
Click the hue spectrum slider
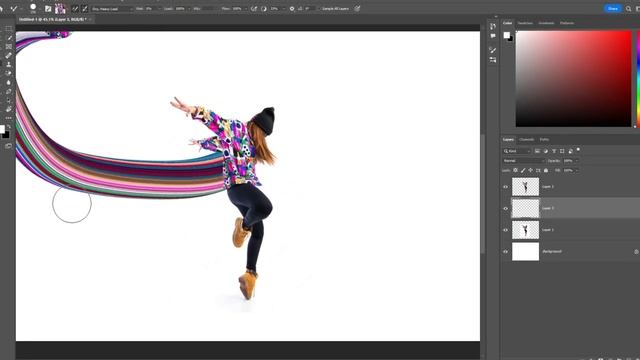638,79
